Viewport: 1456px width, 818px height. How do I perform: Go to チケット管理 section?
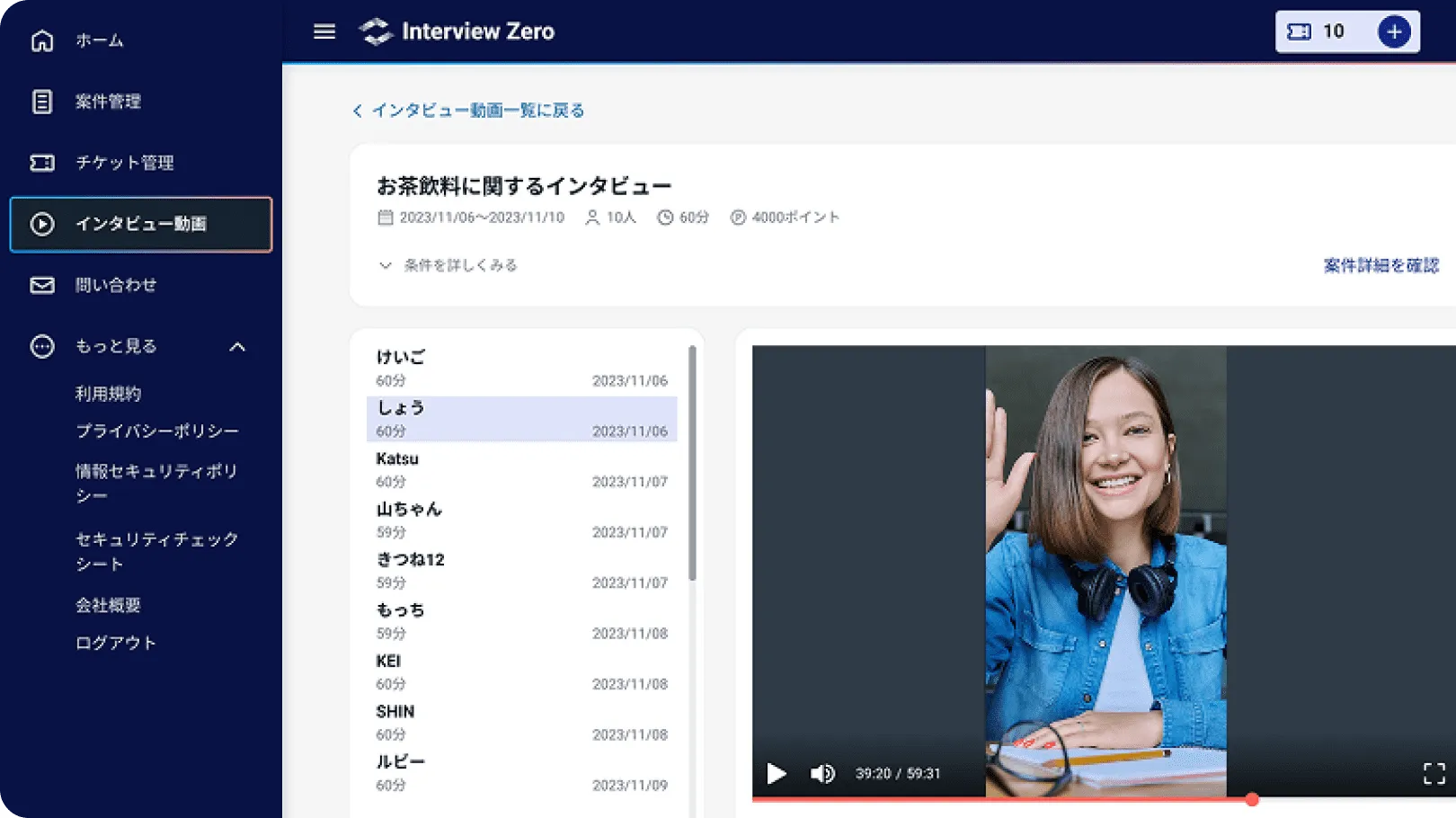coord(124,163)
